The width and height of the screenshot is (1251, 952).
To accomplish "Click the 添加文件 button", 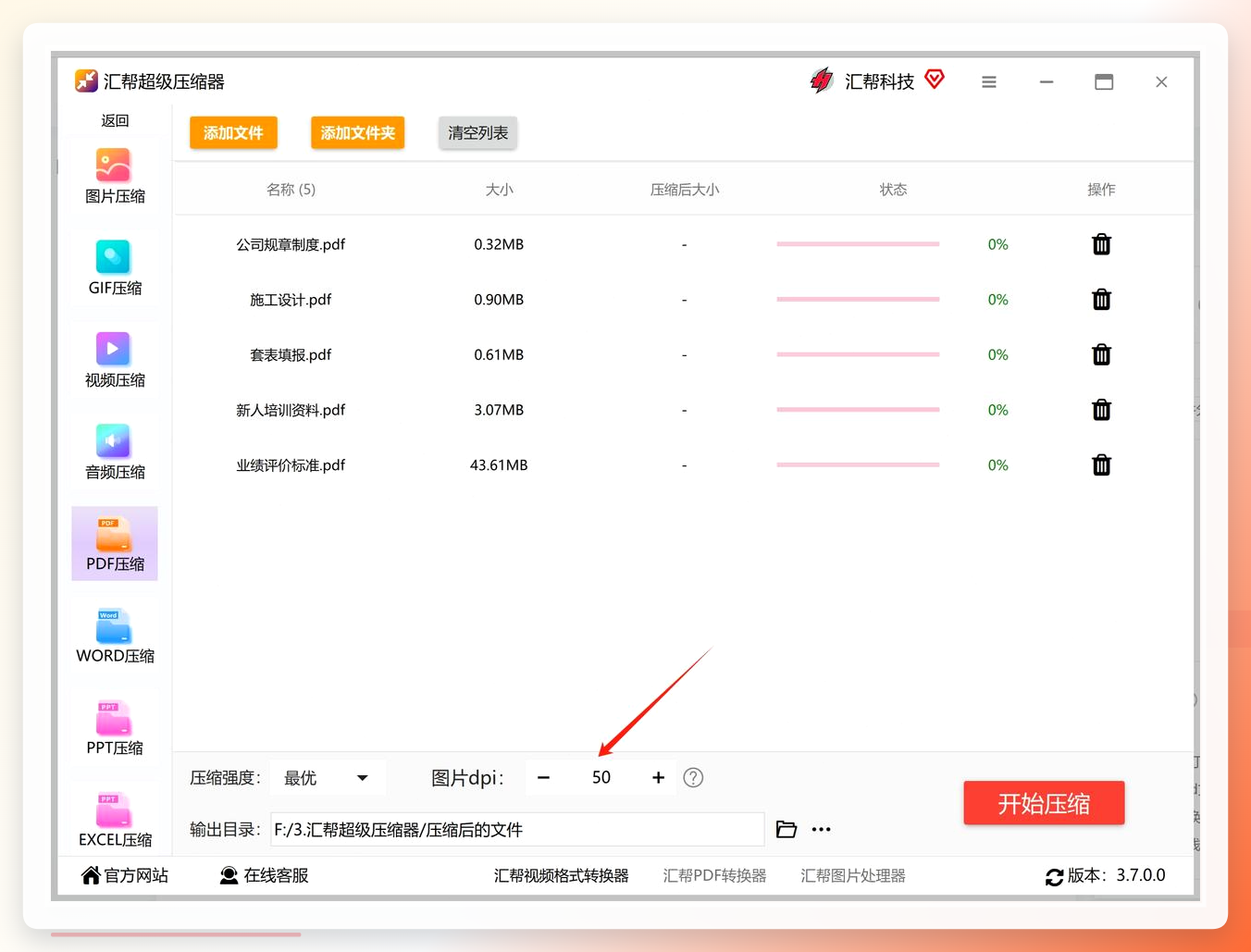I will pyautogui.click(x=233, y=133).
